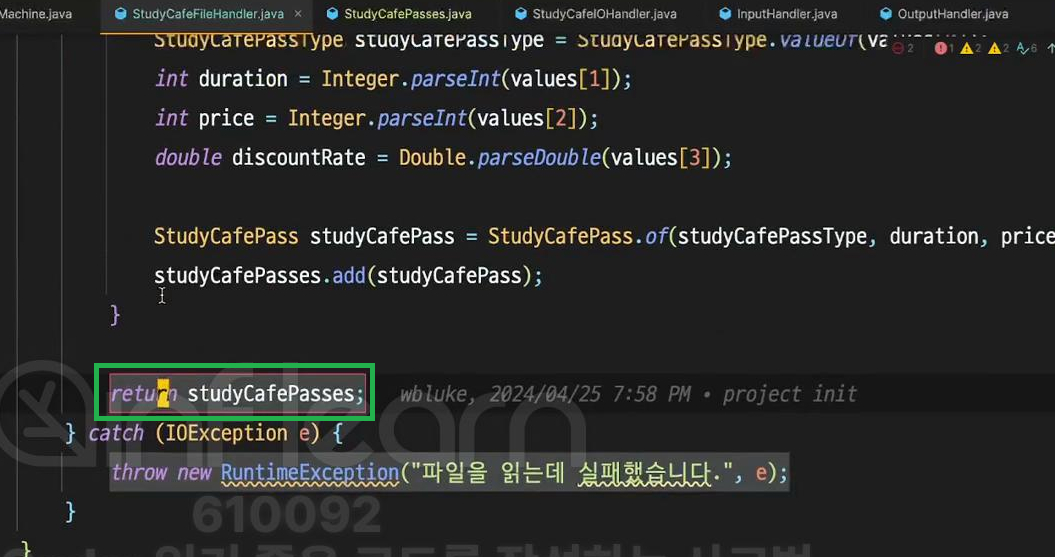Click 'values[1]' argument
The height and width of the screenshot is (557, 1055).
[561, 79]
